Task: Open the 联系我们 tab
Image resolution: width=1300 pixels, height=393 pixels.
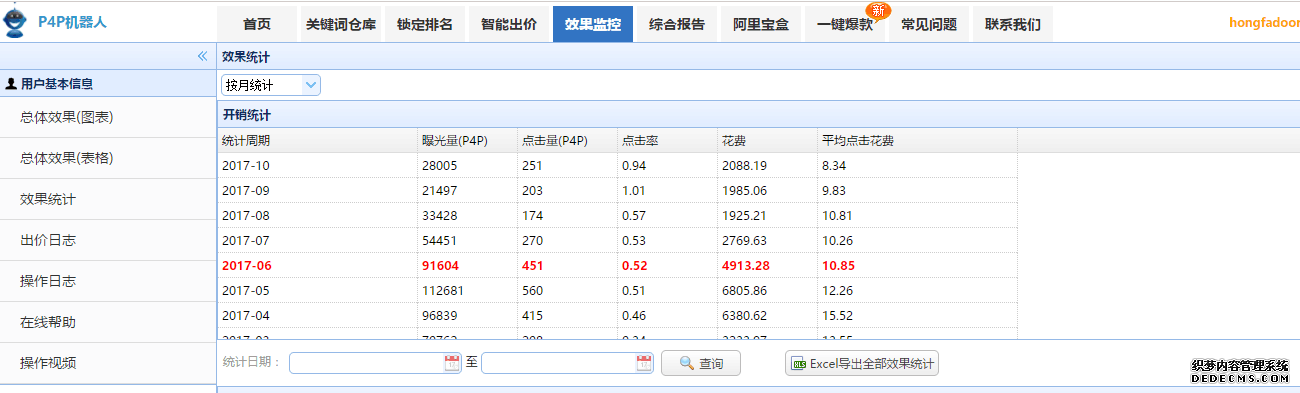Action: 1013,24
